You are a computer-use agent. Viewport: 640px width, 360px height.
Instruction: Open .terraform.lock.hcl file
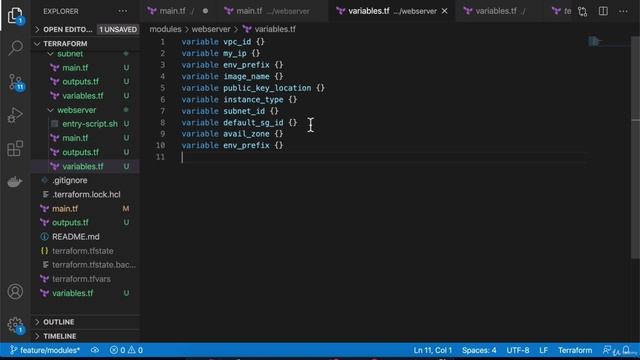(x=86, y=195)
